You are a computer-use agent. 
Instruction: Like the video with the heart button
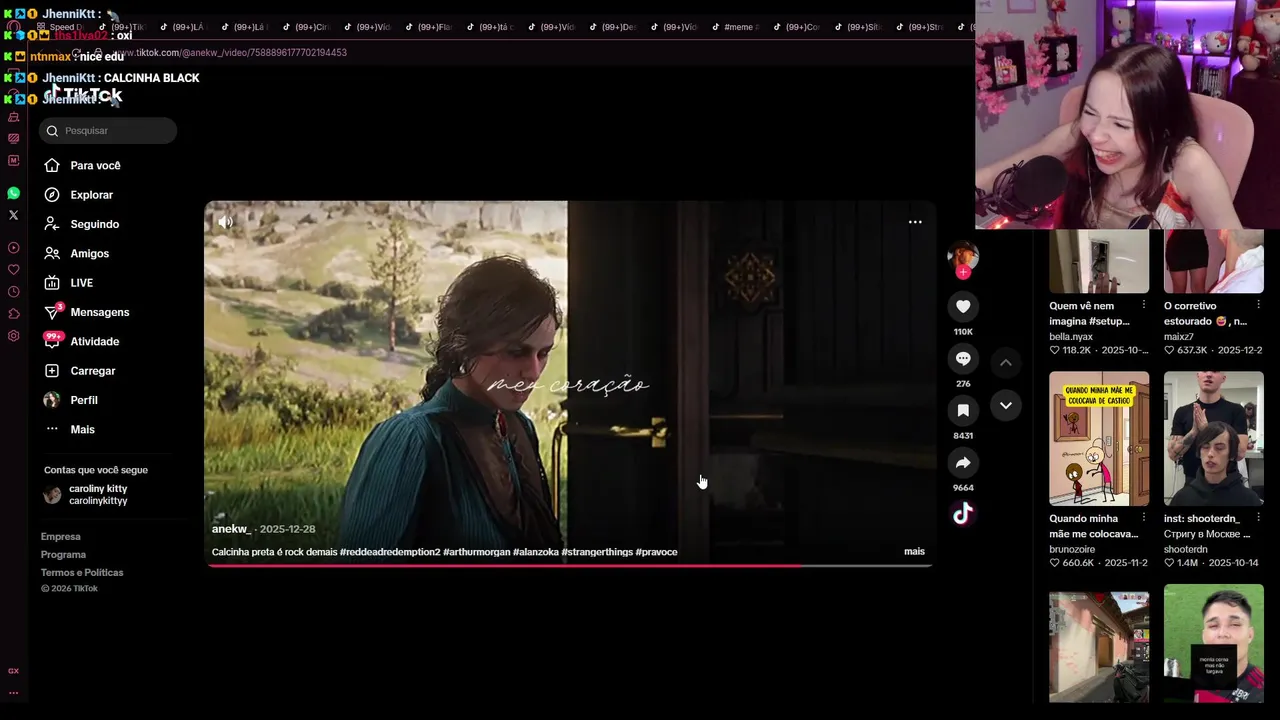963,307
